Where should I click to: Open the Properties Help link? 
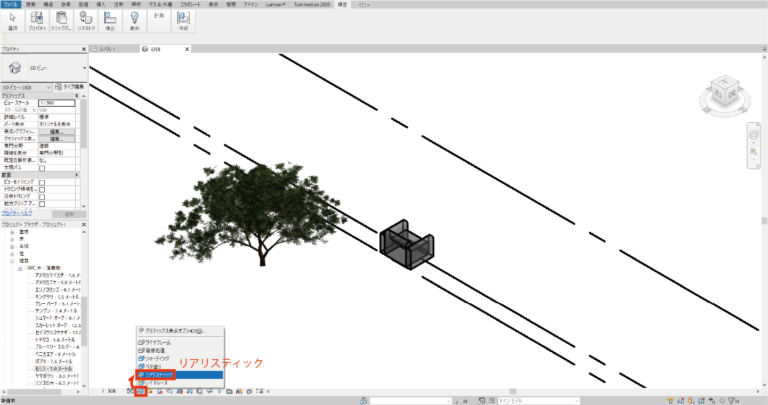pos(18,213)
